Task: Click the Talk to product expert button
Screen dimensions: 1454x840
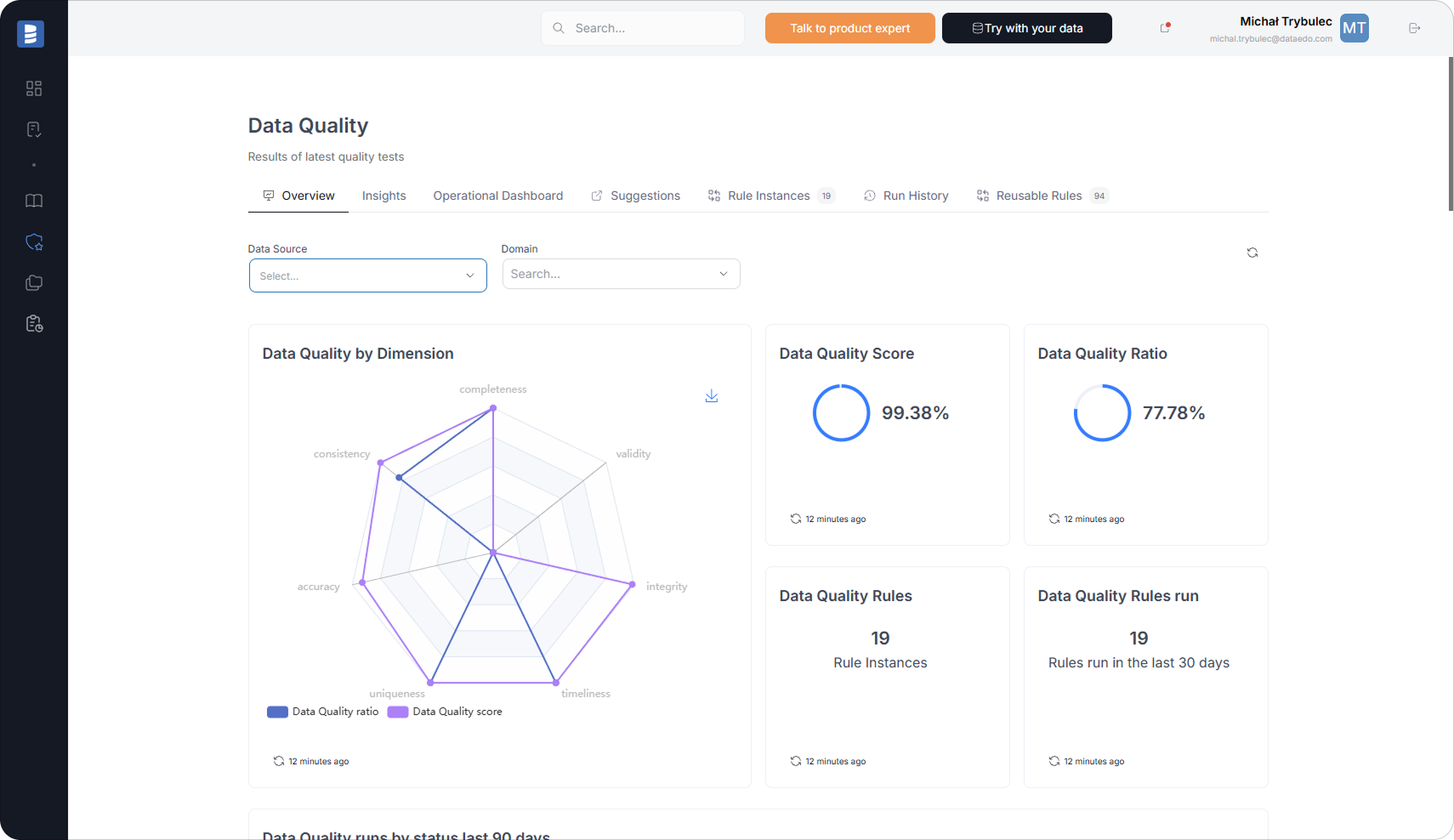Action: [849, 27]
